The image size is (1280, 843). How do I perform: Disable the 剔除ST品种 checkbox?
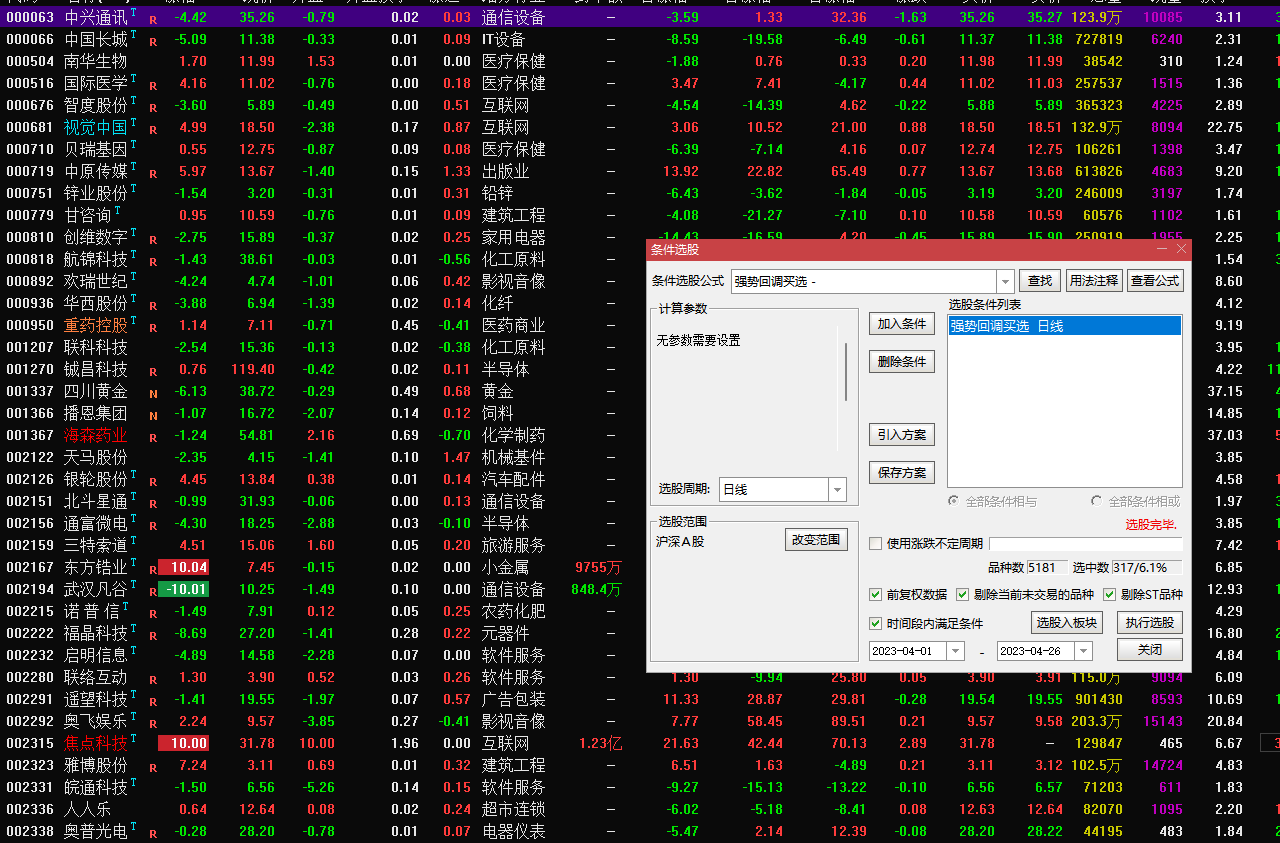[x=1109, y=593]
